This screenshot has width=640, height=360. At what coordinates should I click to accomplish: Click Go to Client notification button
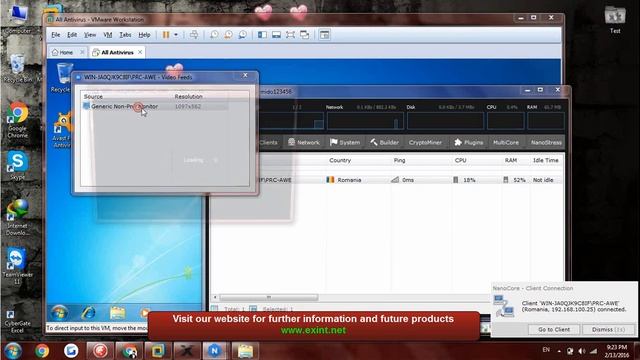553,329
